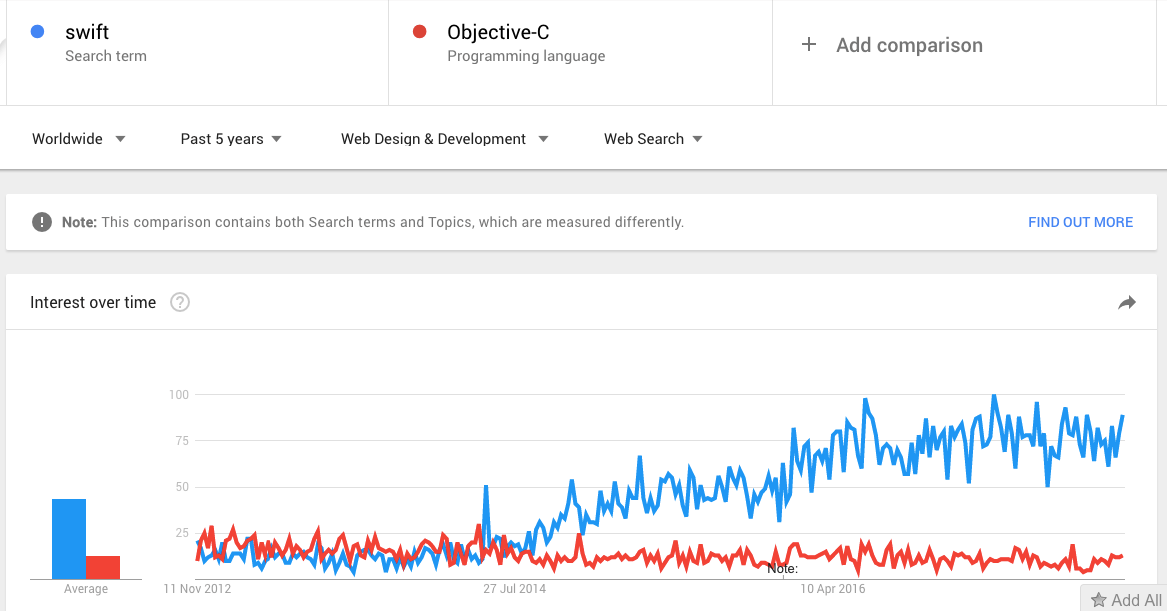Click the blue Average bar

69,539
